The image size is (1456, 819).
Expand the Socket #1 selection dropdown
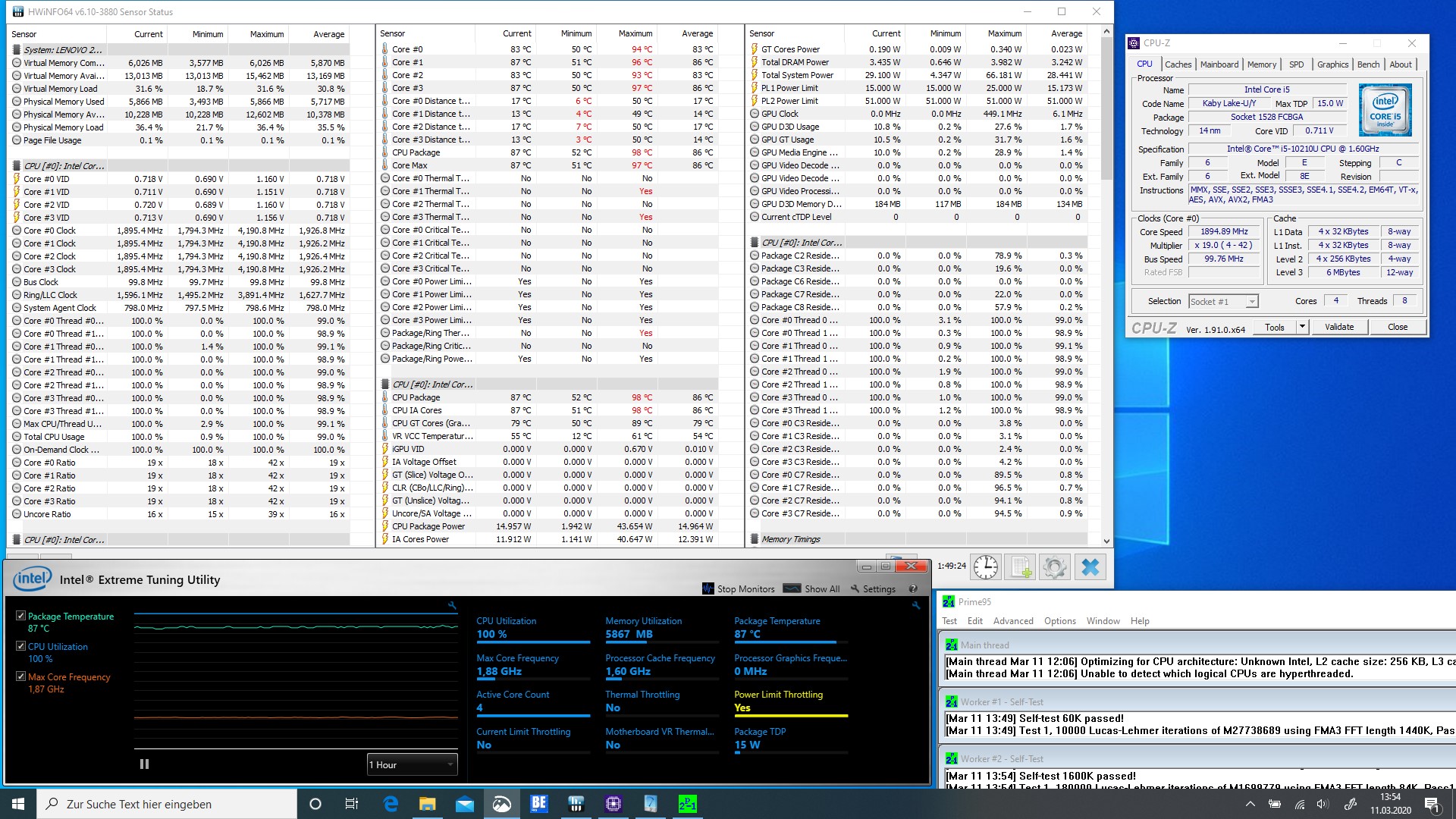point(1252,302)
